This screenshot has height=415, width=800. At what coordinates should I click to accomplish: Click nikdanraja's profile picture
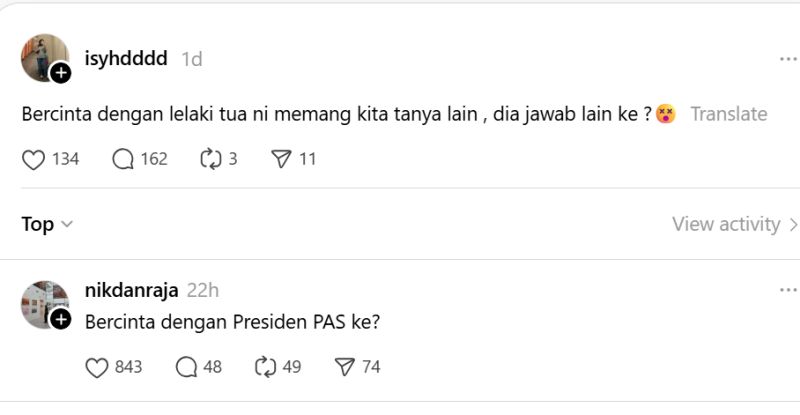(44, 304)
